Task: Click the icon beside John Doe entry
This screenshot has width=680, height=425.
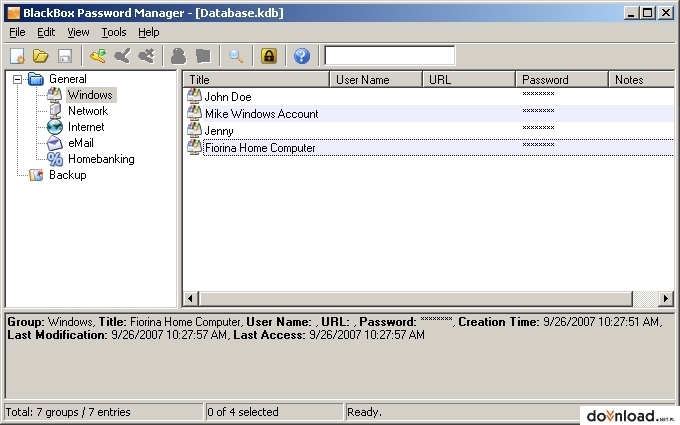Action: tap(194, 96)
